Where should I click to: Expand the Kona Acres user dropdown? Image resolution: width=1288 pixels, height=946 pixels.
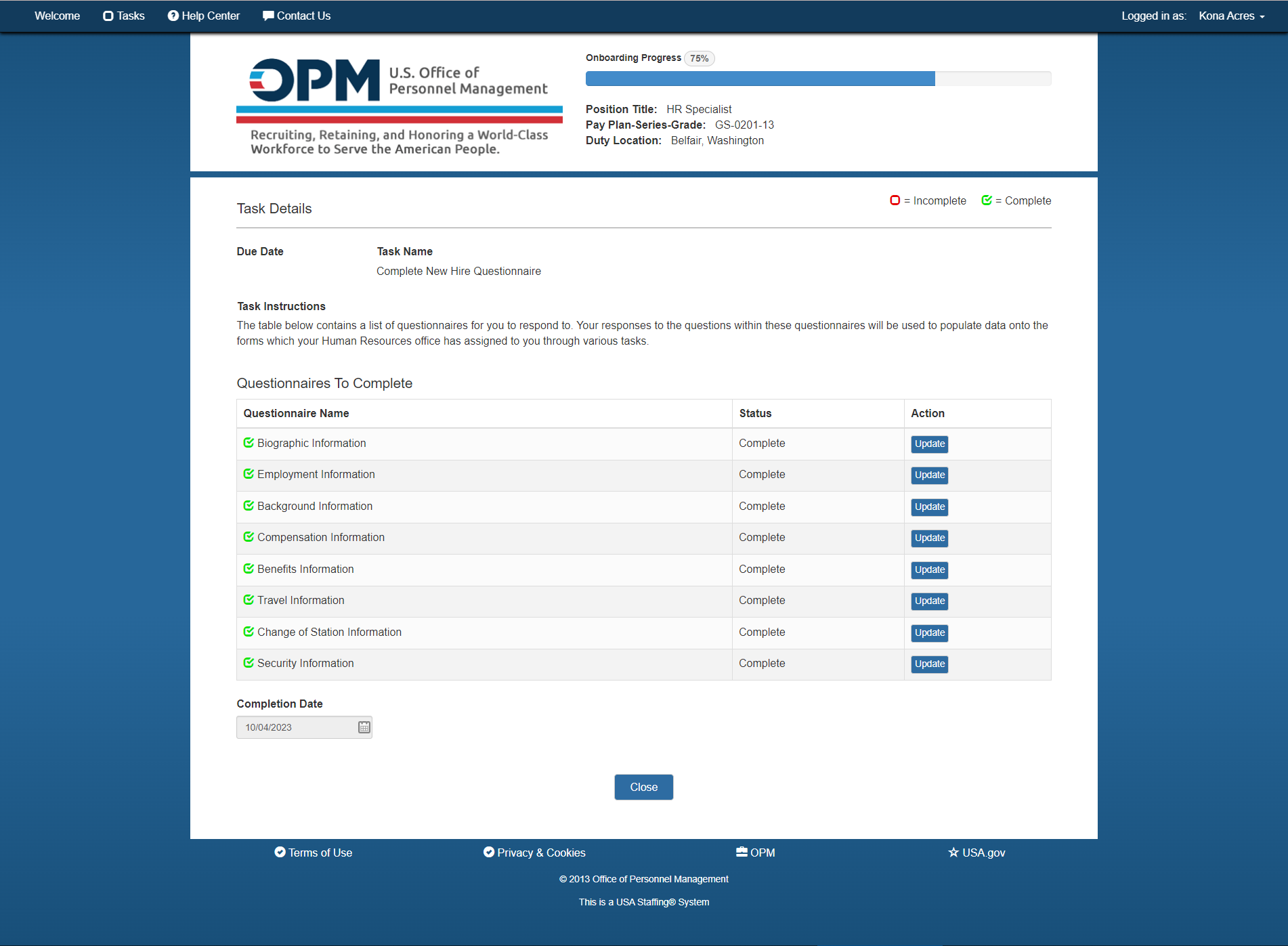click(1232, 16)
